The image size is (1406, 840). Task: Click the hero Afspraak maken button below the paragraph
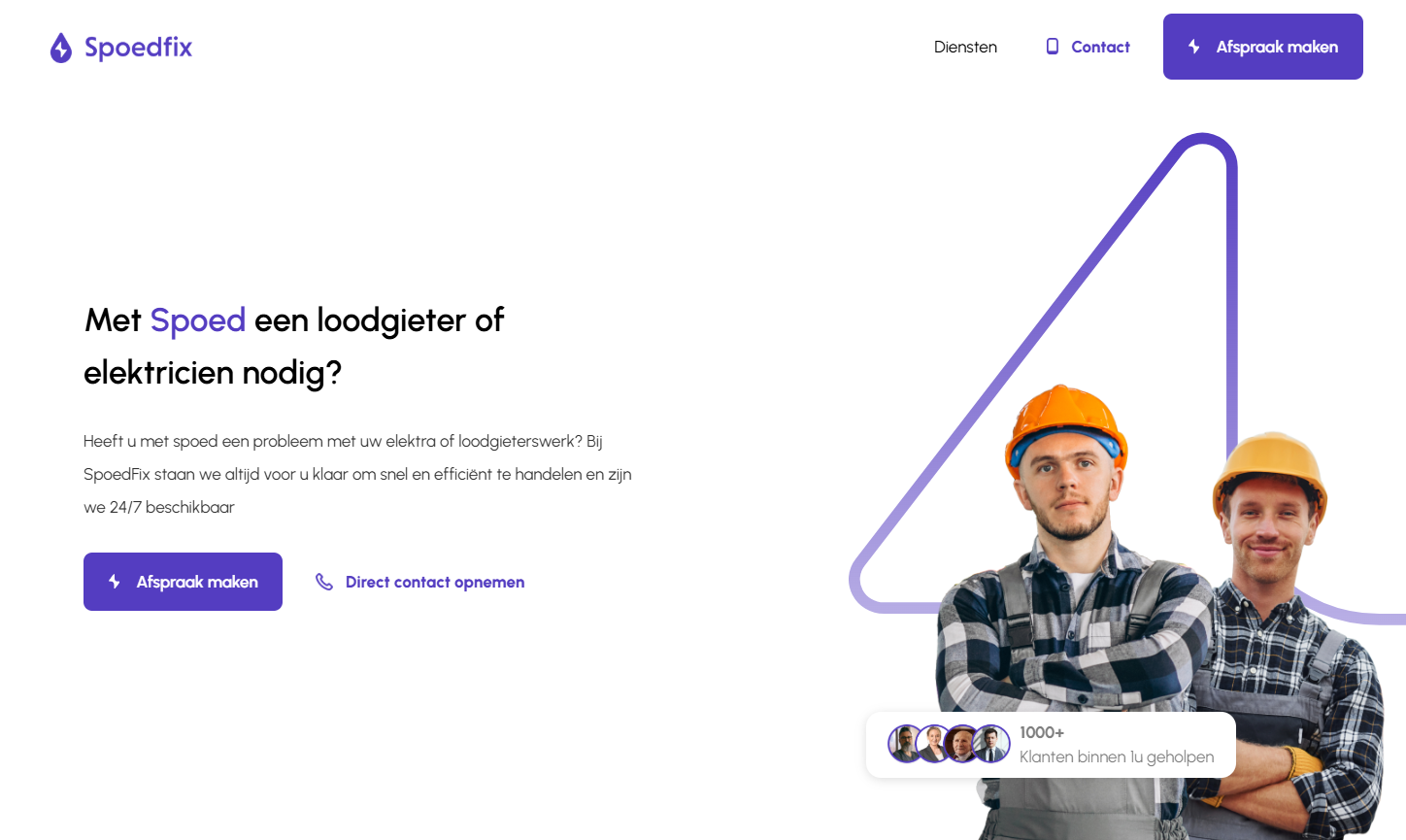(x=183, y=582)
